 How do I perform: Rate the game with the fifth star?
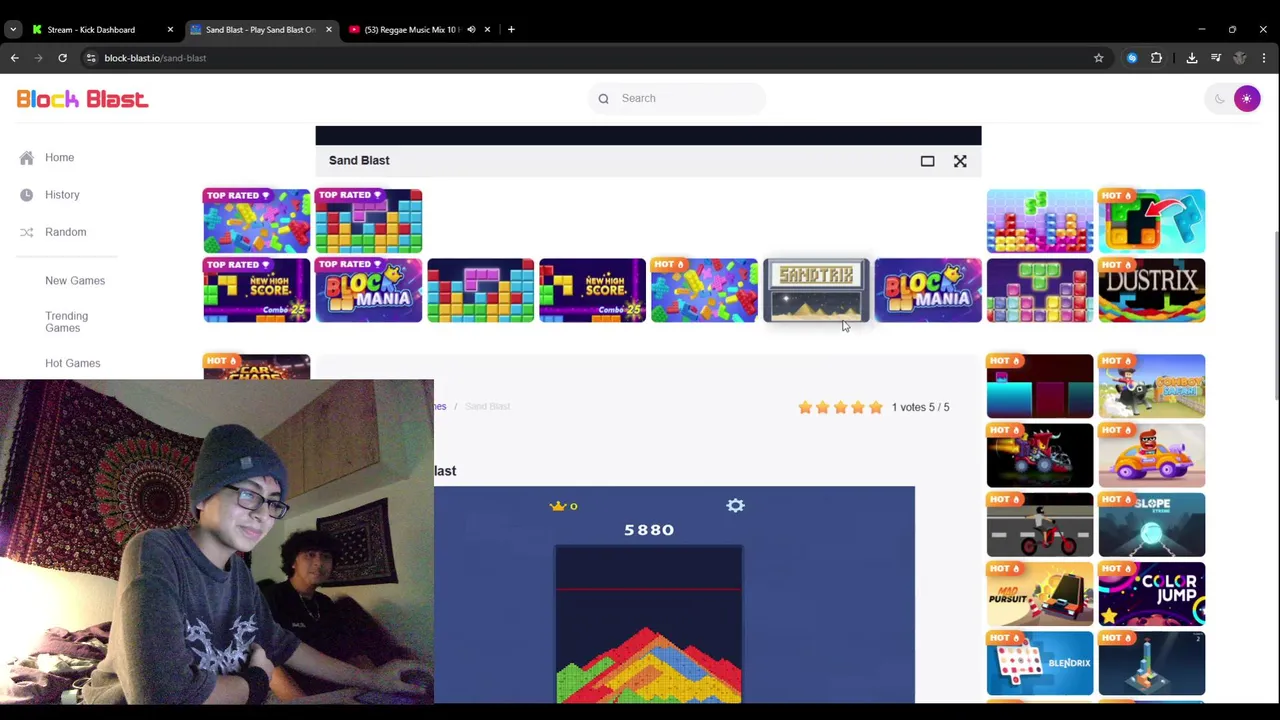(876, 407)
